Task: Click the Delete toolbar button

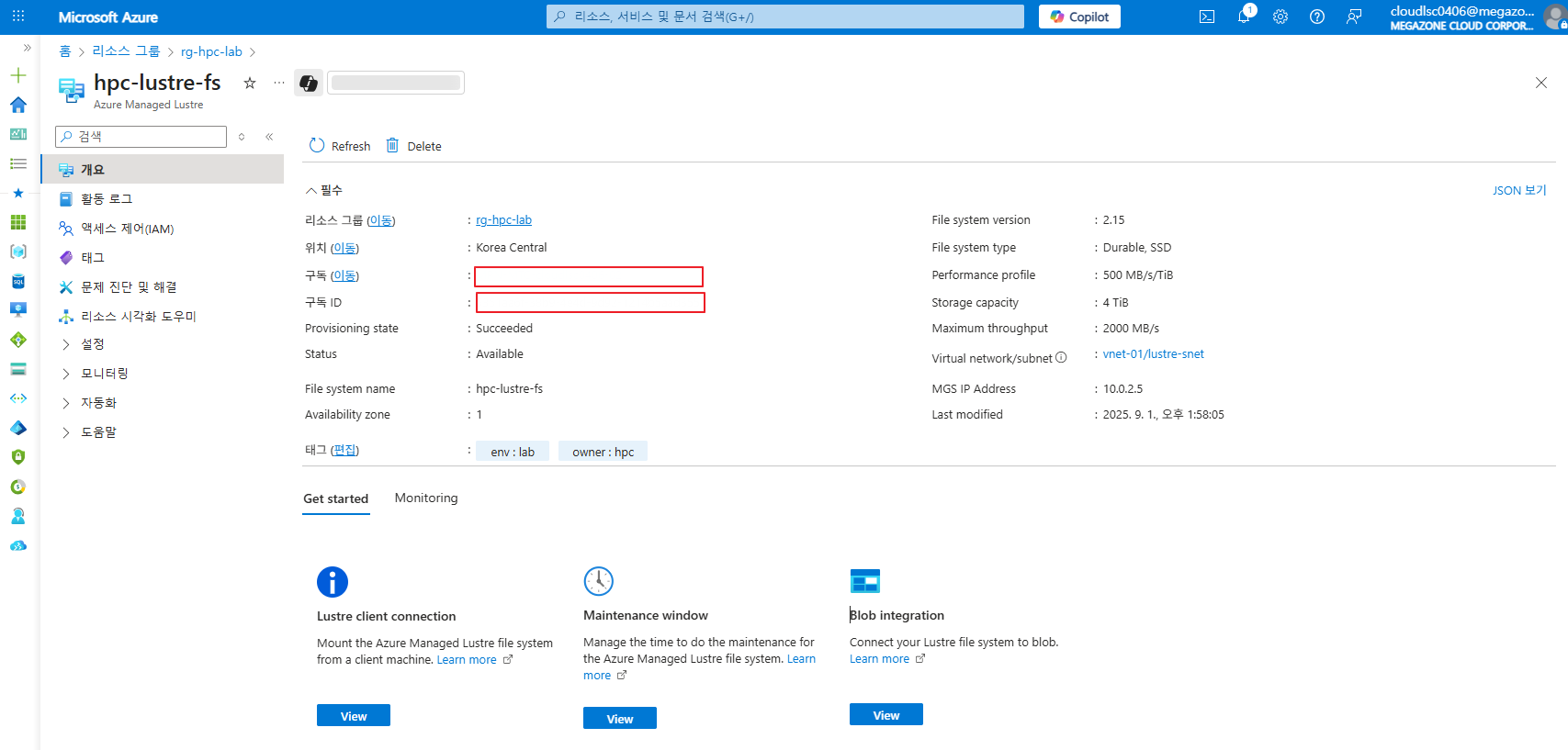Action: (413, 146)
